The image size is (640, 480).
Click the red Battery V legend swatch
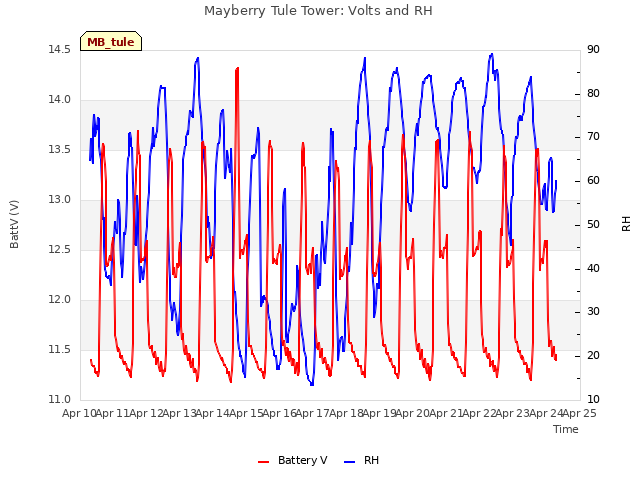pos(264,461)
